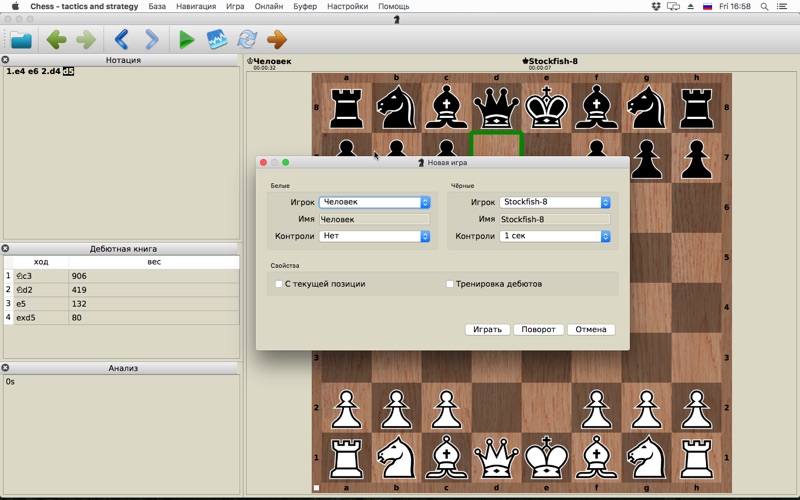The image size is (800, 500).
Task: Select the black pawn on h7
Action: pyautogui.click(x=696, y=159)
